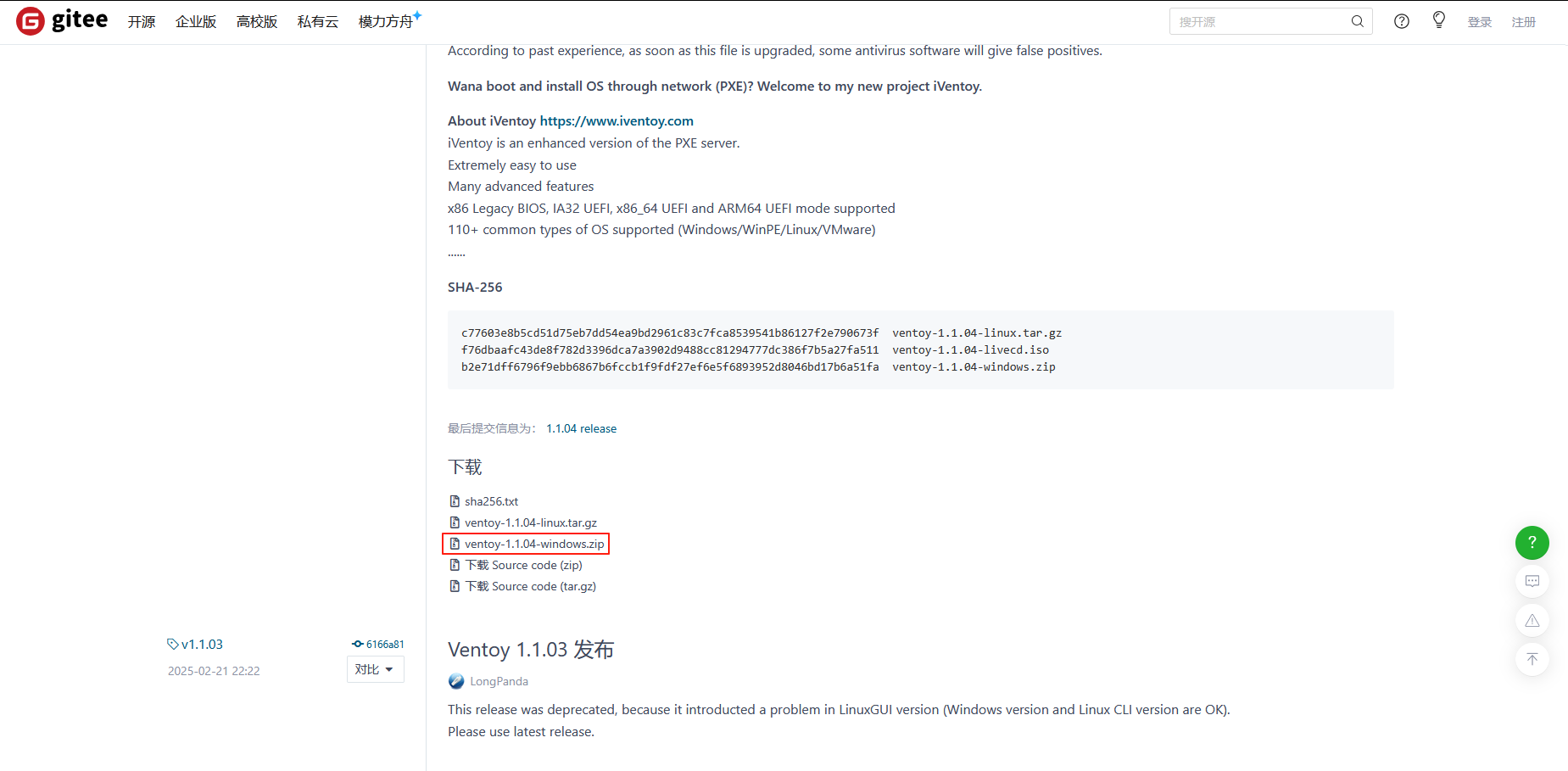Open the Ventoy 1.1.03 发布 release title

(531, 650)
